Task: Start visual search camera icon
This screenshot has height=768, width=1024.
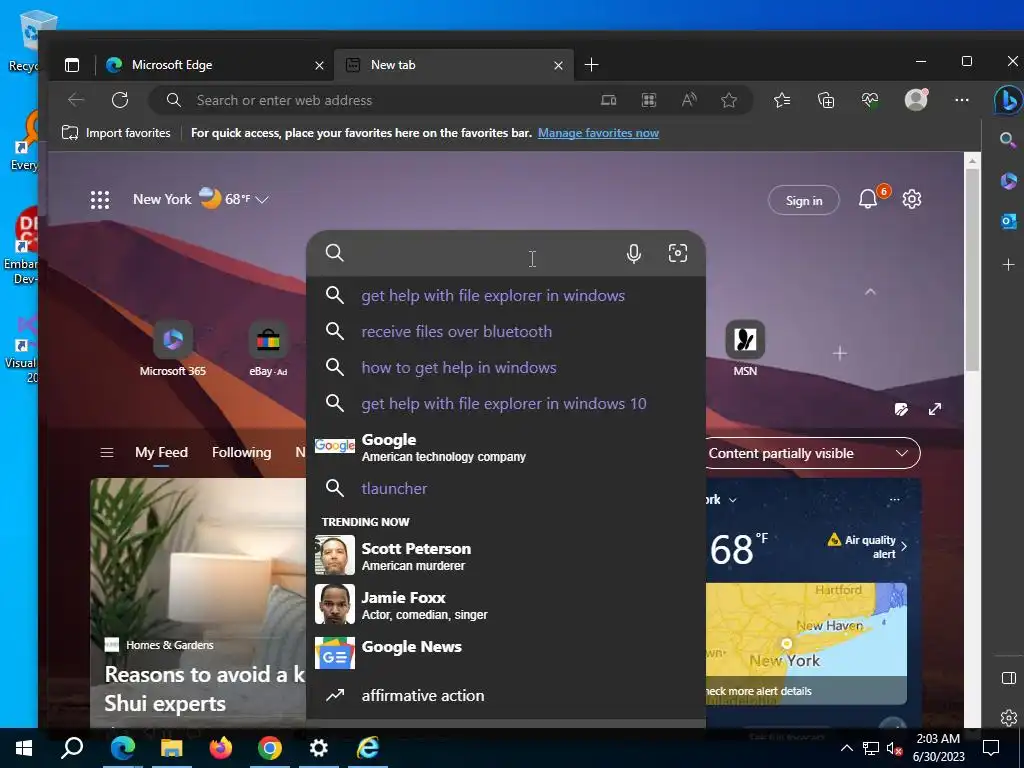Action: (x=678, y=253)
